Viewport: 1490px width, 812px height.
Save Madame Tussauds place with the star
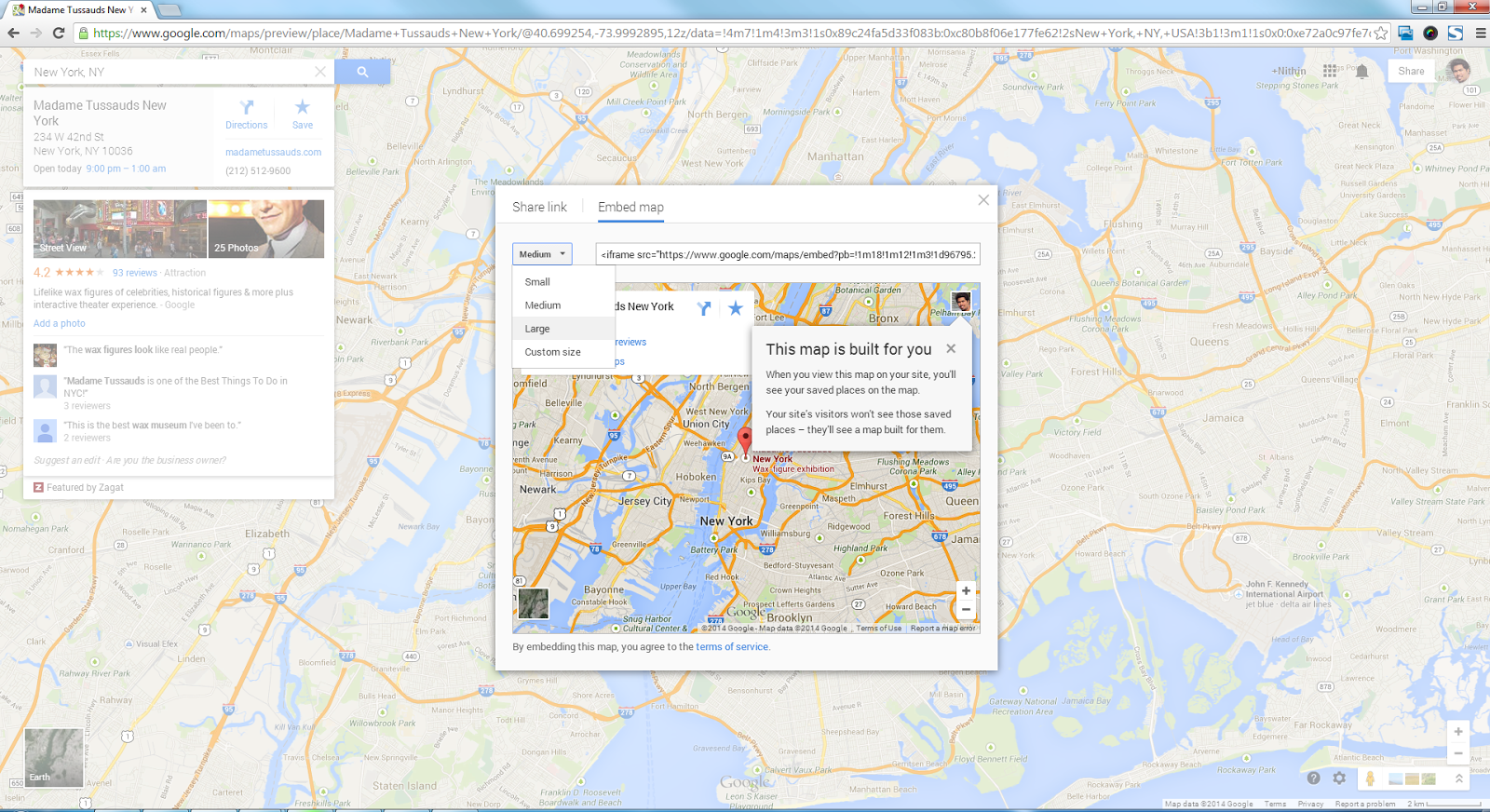point(303,115)
